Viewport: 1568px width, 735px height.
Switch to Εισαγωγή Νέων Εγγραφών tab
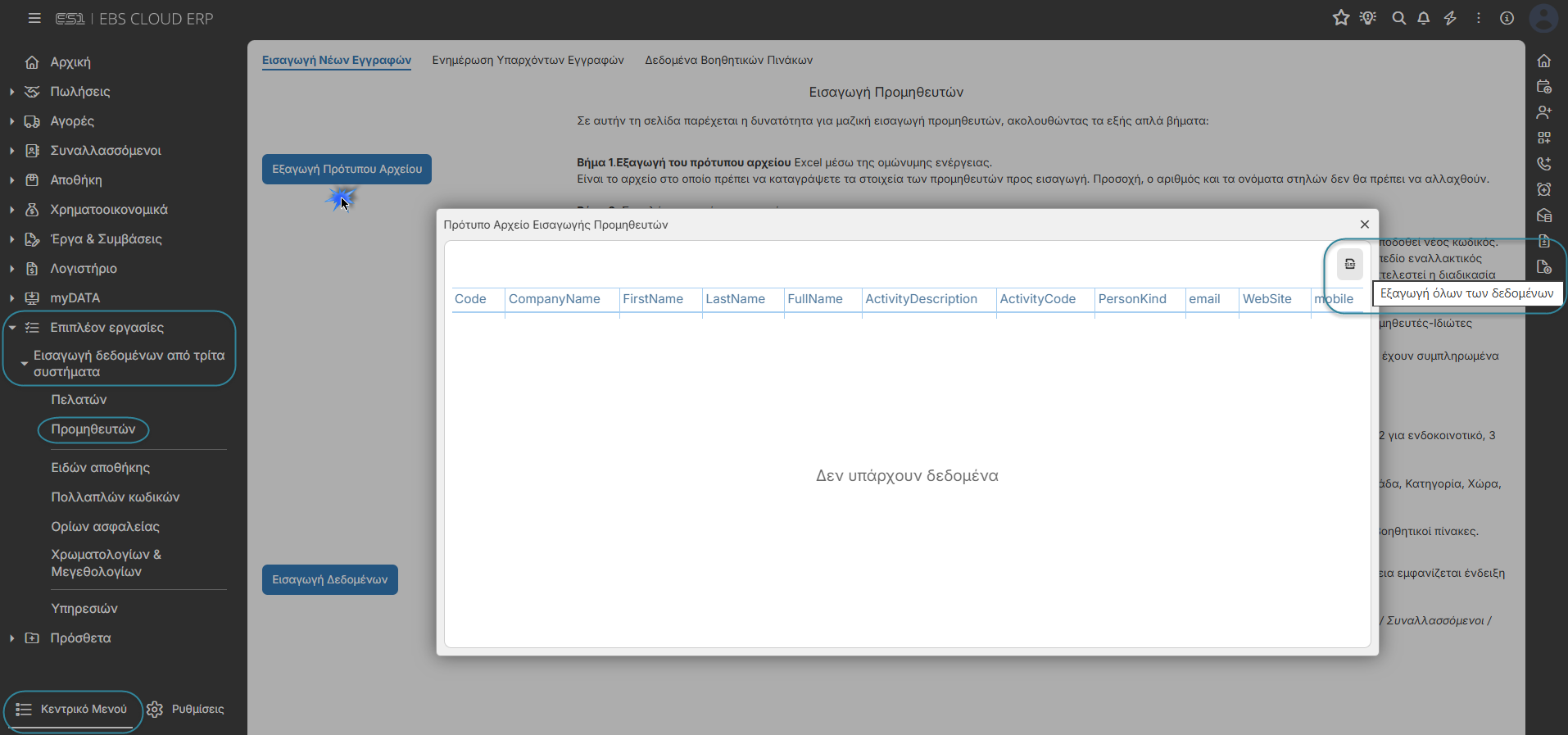click(x=337, y=61)
